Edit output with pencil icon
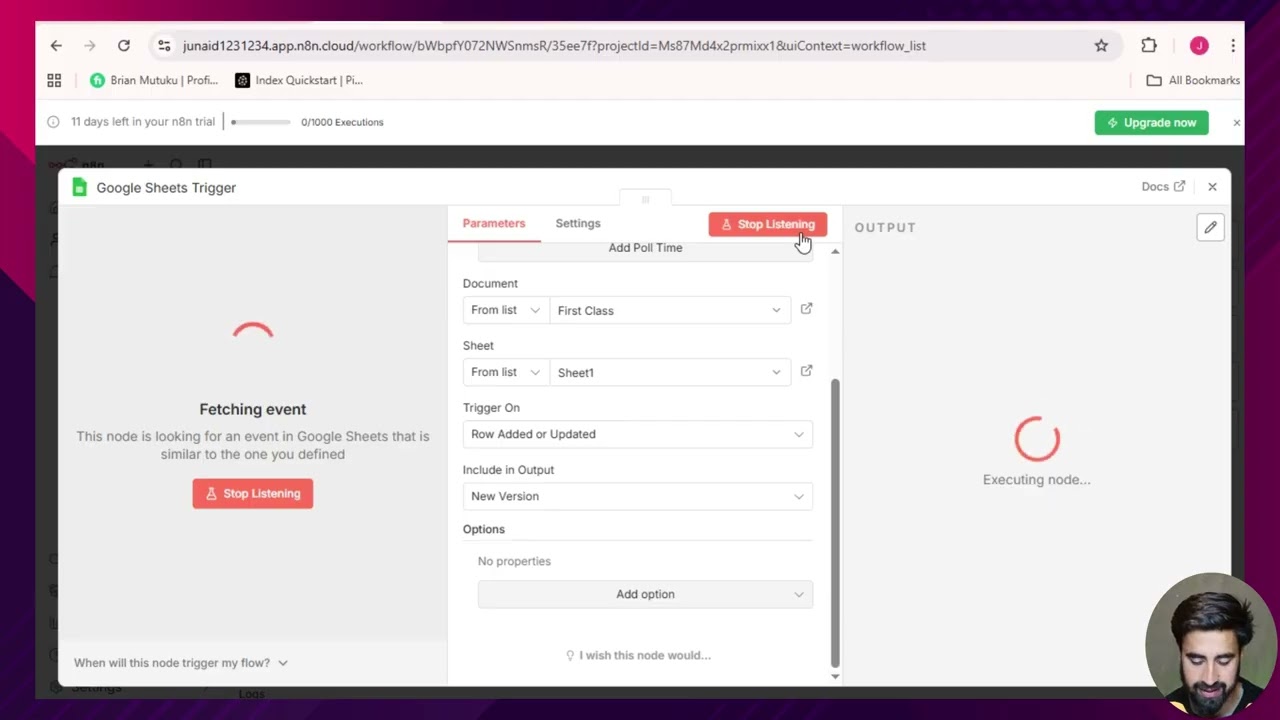Viewport: 1280px width, 720px height. coord(1210,227)
